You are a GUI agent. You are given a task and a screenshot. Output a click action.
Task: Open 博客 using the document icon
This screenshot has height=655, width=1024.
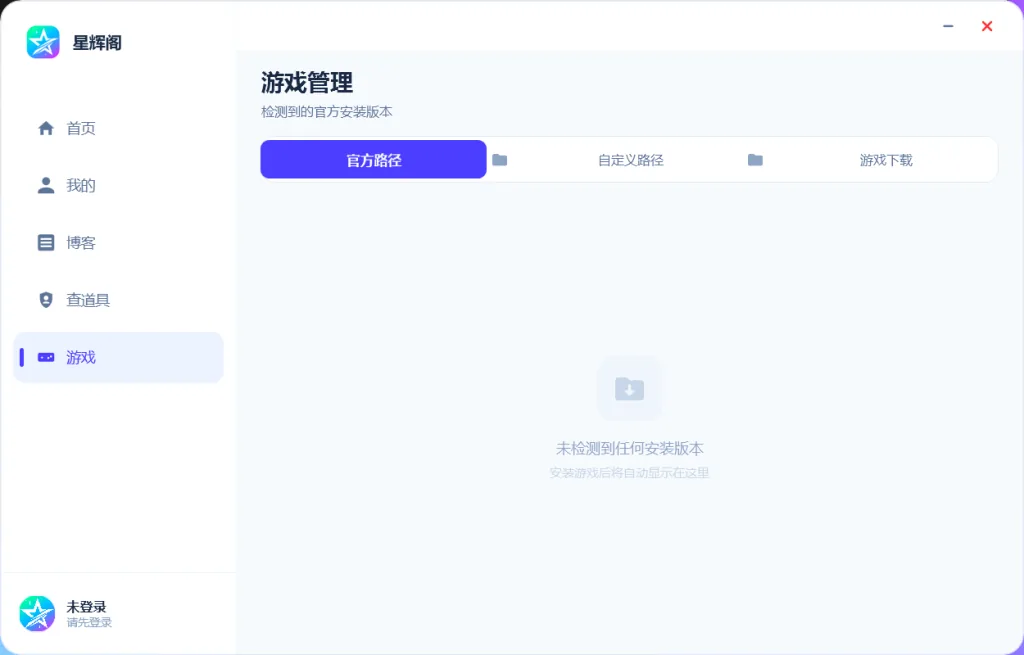46,243
